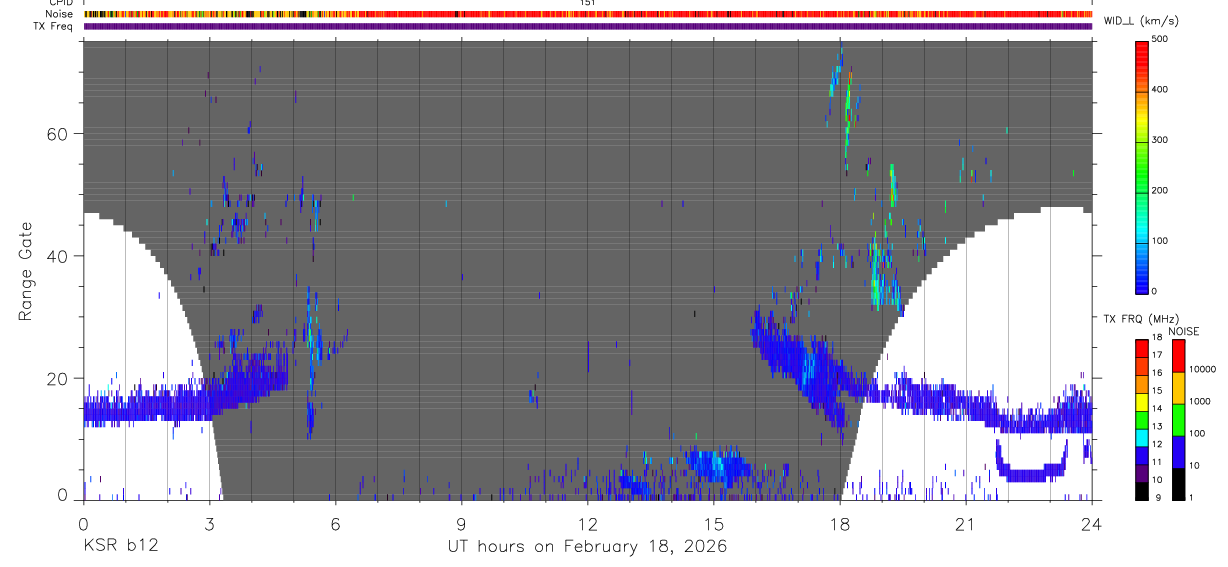Click the WID (km/s) color scale bar

click(1142, 165)
